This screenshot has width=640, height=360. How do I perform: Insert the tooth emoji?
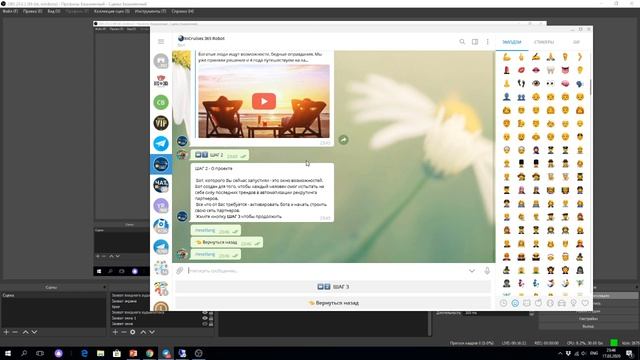coord(551,70)
